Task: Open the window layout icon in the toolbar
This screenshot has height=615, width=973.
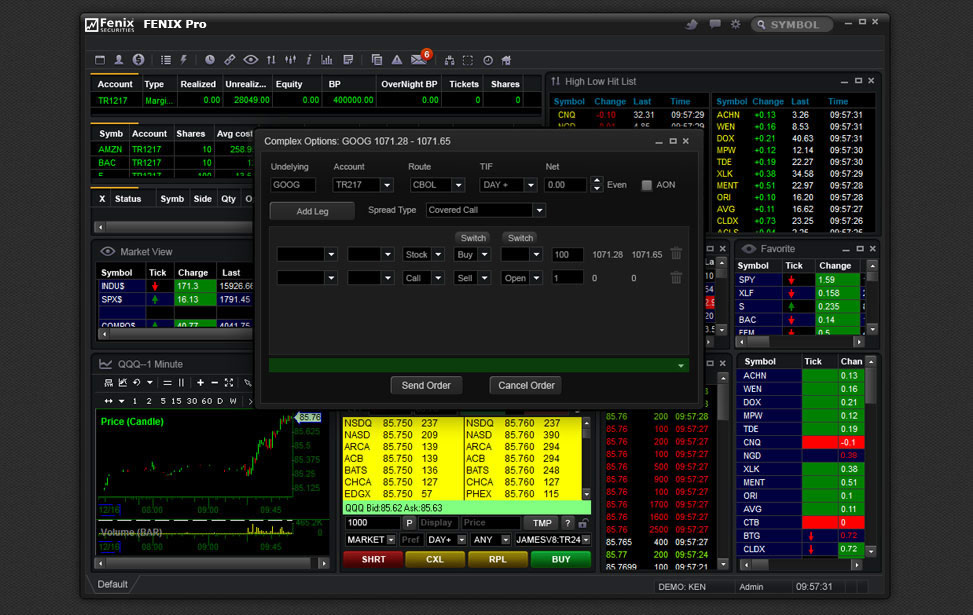Action: click(x=100, y=60)
